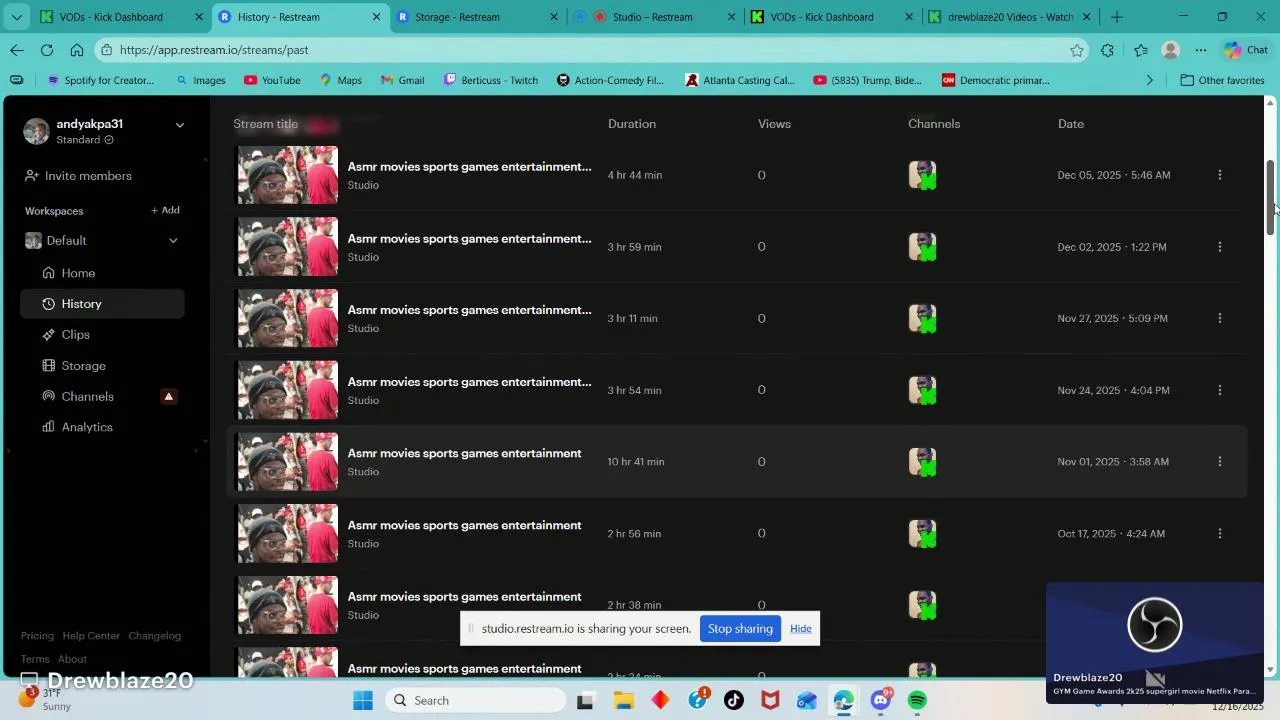Click Invite members
The width and height of the screenshot is (1280, 720).
coord(78,176)
